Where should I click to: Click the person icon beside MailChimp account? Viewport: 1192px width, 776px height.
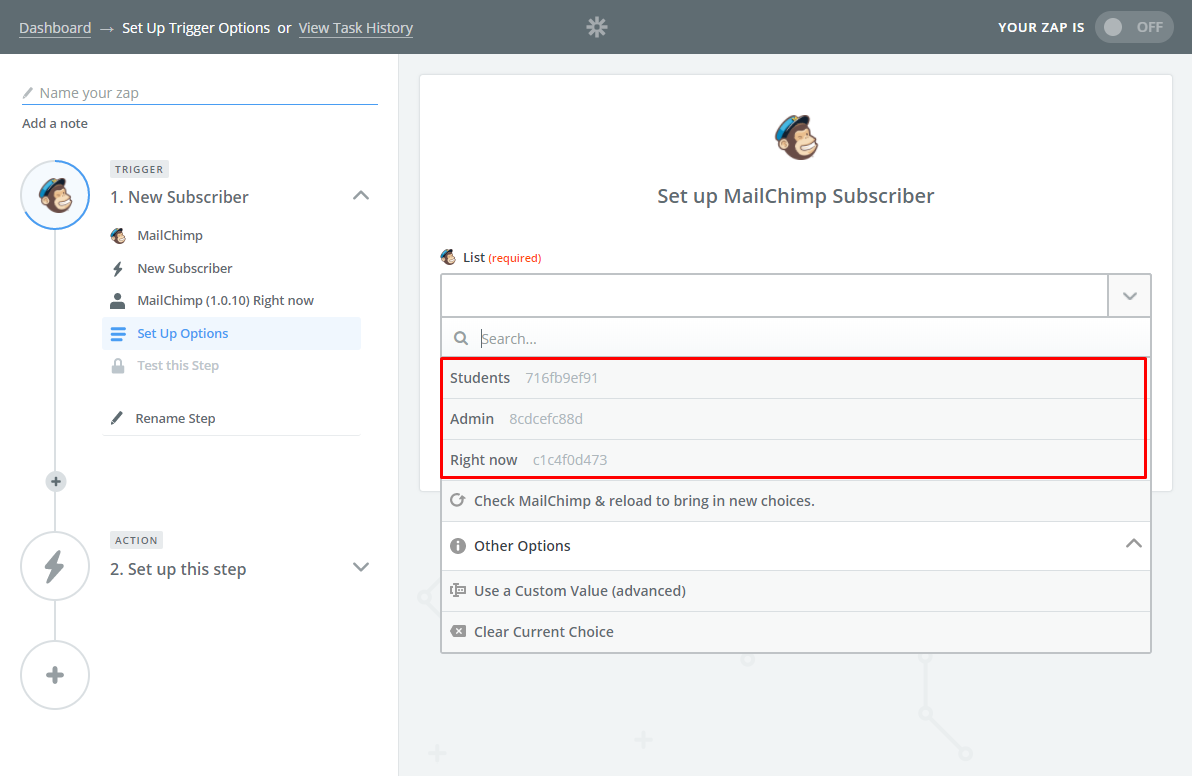click(x=118, y=301)
